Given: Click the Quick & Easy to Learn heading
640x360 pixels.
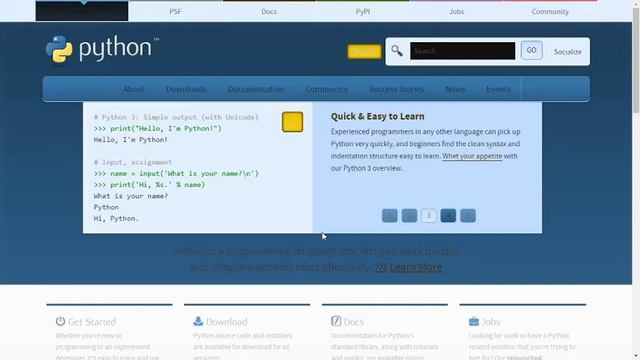Looking at the screenshot, I should click(x=378, y=116).
